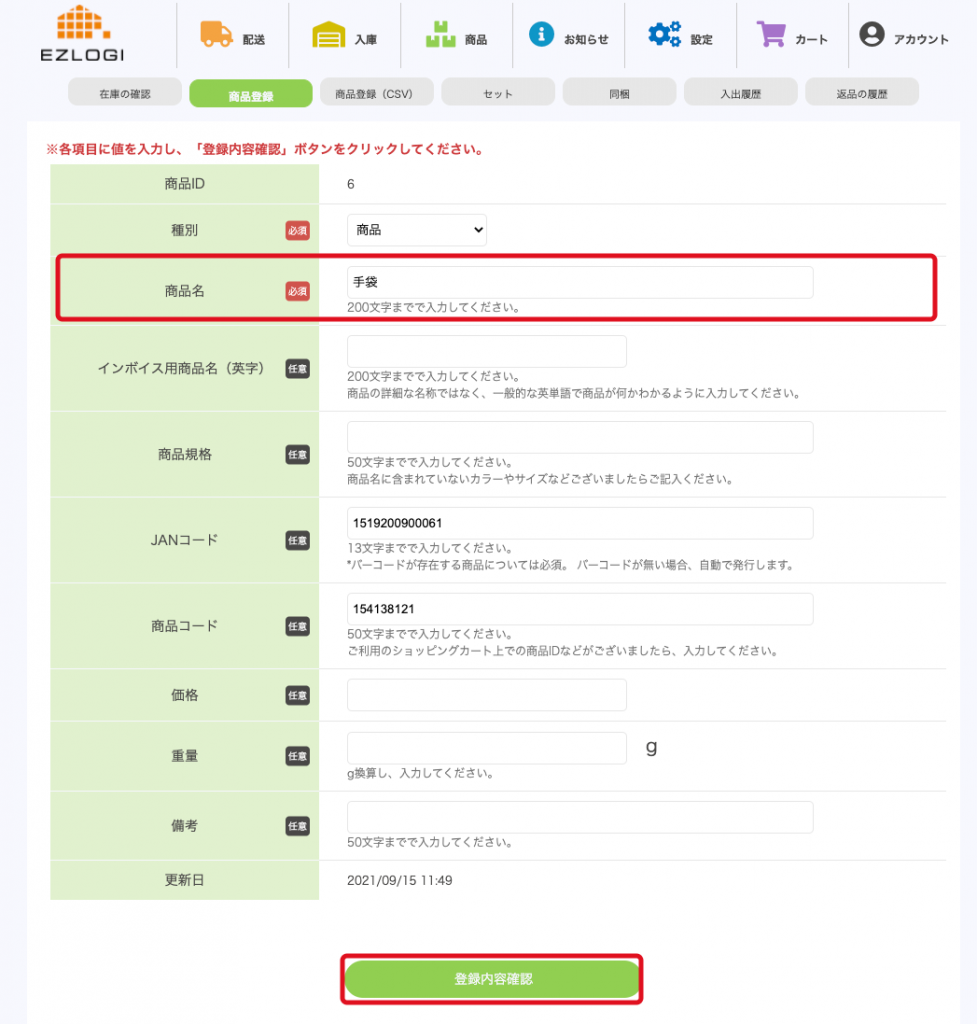Open the 配送 delivery truck icon
Screen dimensions: 977x1024
(x=216, y=35)
